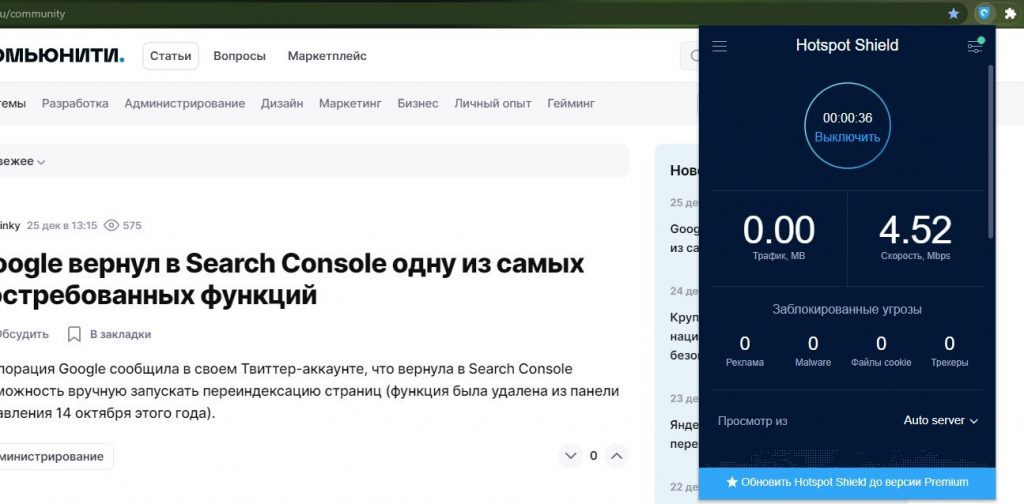Click the browser address bar URL
Screen dimensions: 1024x504
tap(33, 14)
